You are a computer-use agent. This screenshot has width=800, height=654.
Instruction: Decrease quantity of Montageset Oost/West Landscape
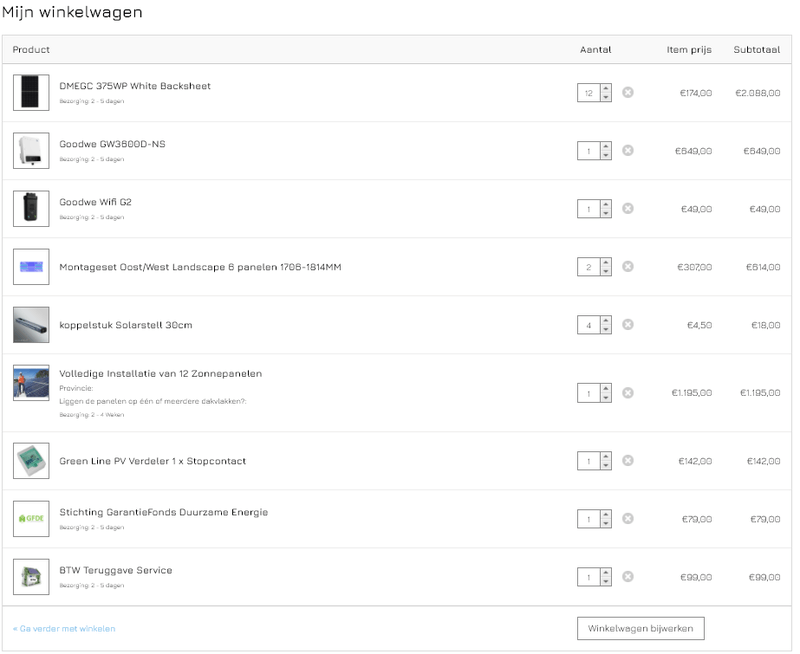[x=606, y=271]
